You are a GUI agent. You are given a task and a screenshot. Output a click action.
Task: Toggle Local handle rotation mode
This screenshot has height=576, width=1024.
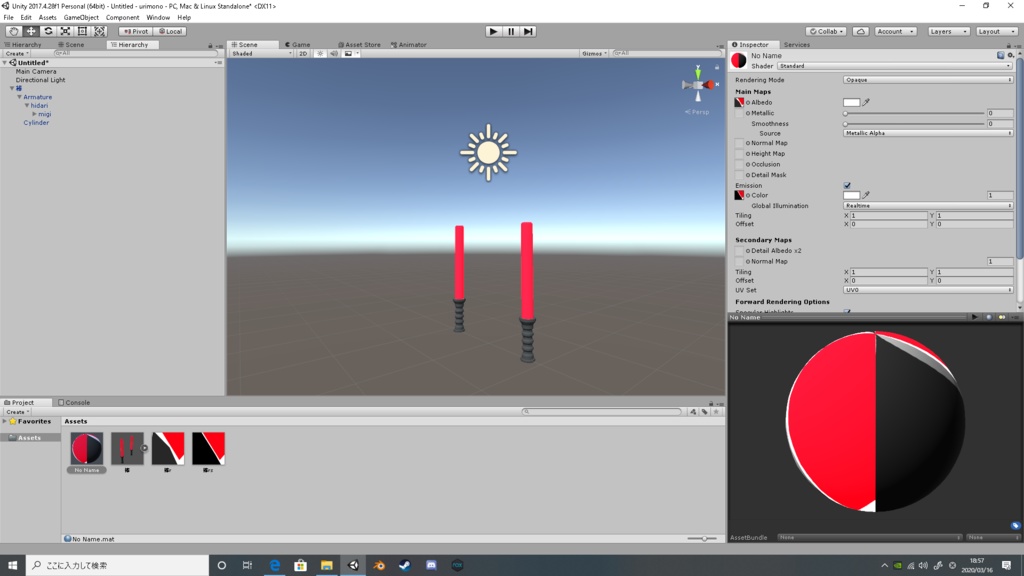tap(171, 31)
